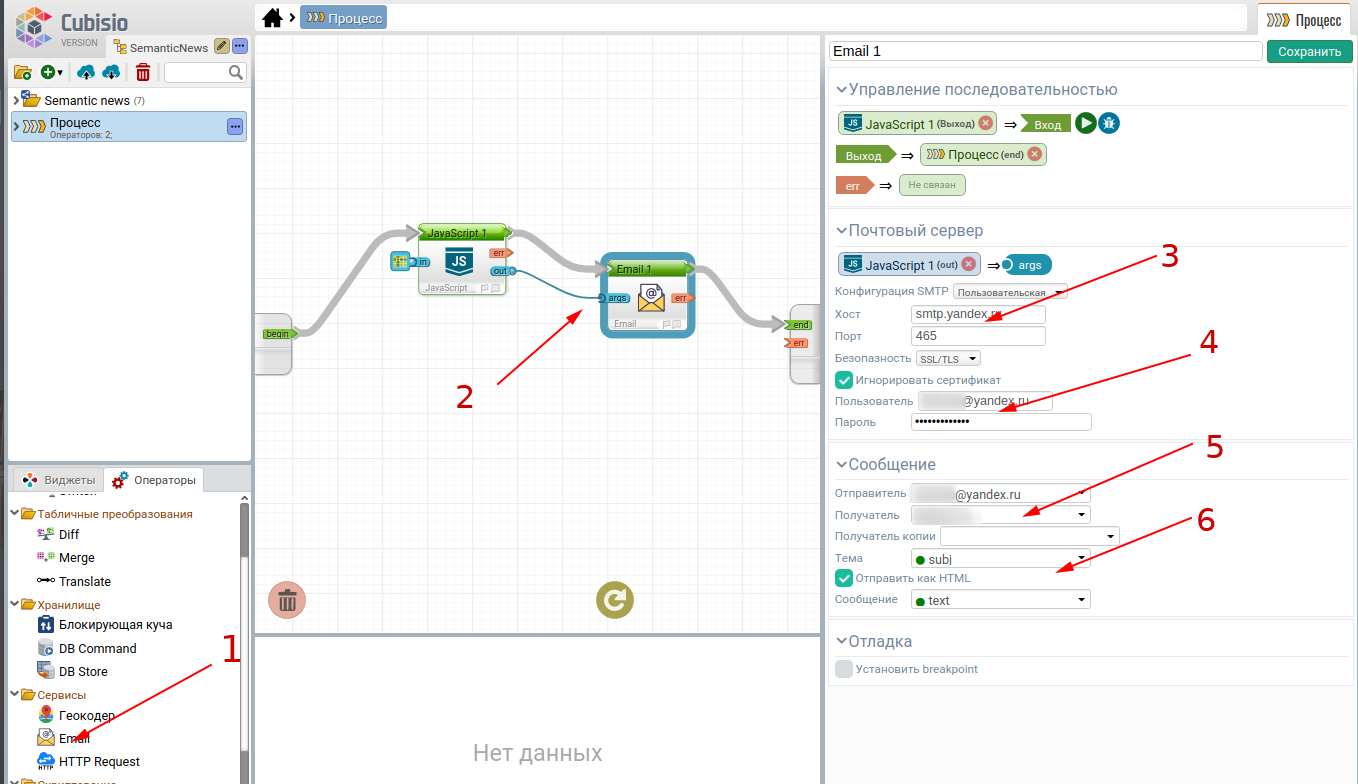Click the pencil edit icon beside SemanticNews
Image resolution: width=1358 pixels, height=784 pixels.
222,46
